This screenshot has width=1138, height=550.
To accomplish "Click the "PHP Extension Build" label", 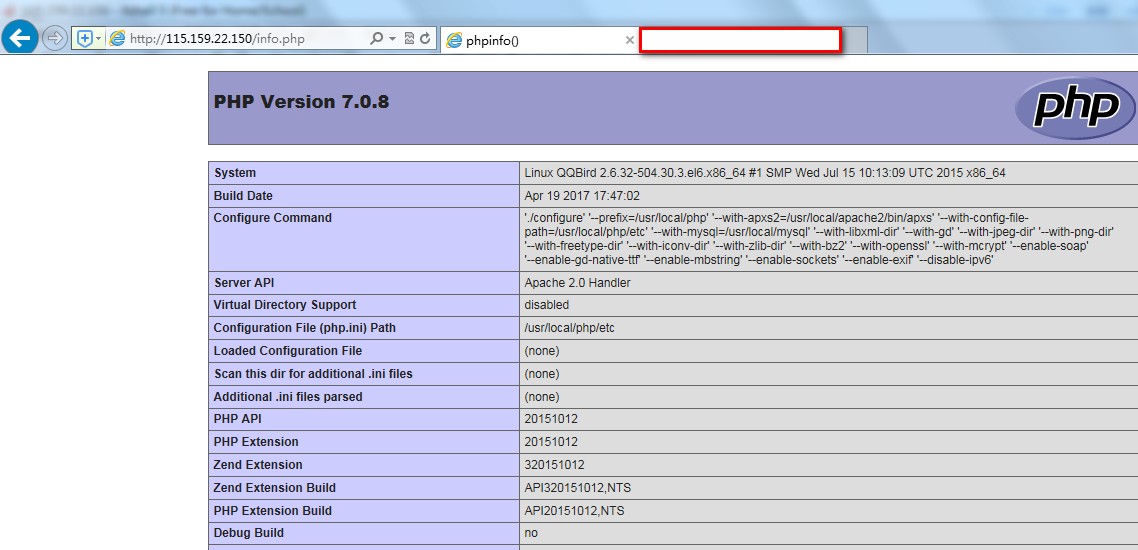I will (x=272, y=511).
